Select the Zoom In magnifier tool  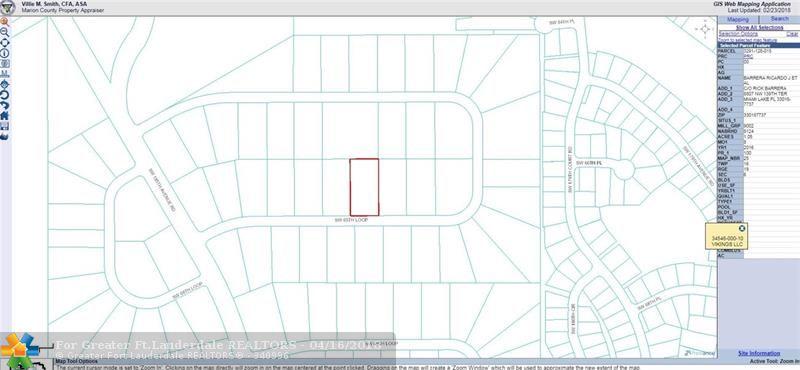[x=5, y=21]
